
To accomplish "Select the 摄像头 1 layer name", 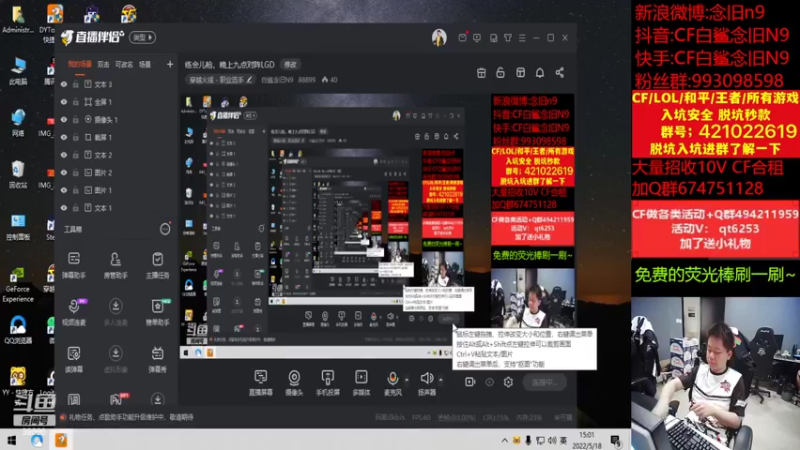I will [106, 119].
